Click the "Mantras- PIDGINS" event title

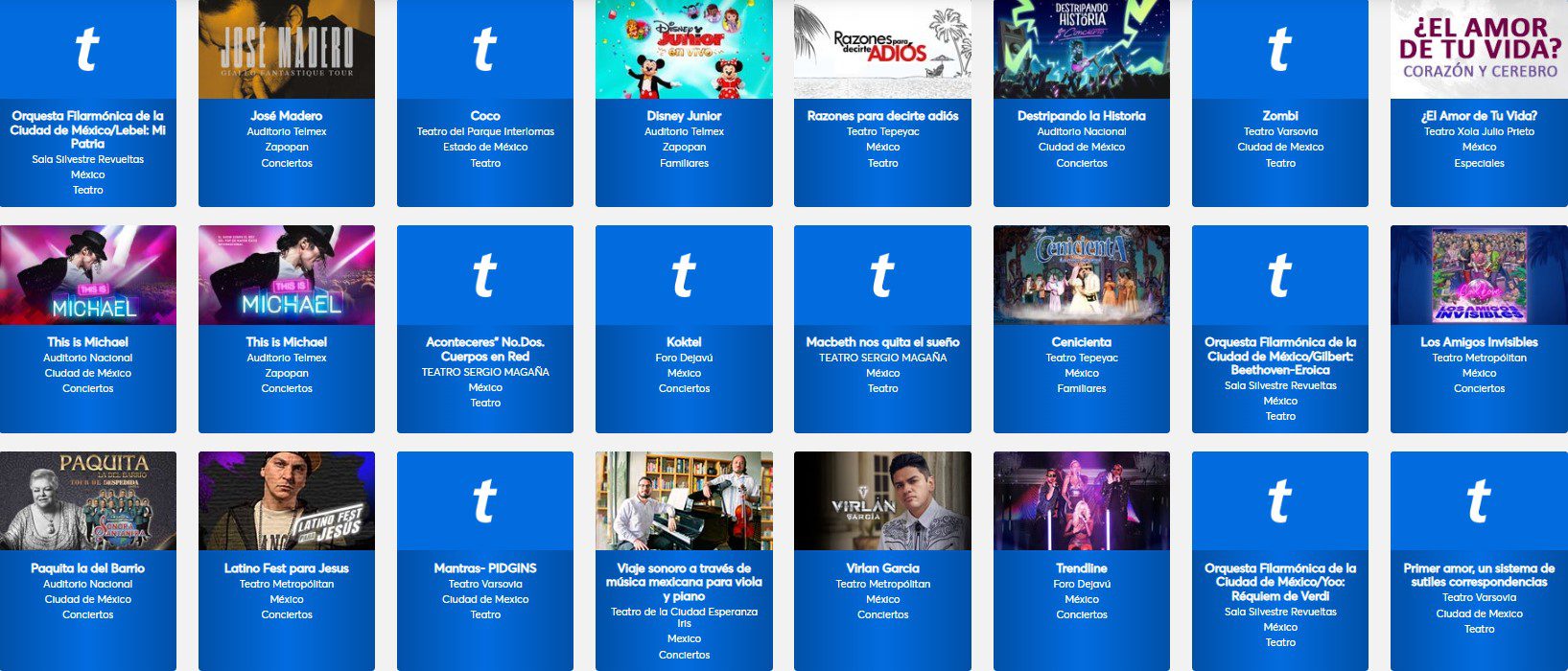[485, 568]
